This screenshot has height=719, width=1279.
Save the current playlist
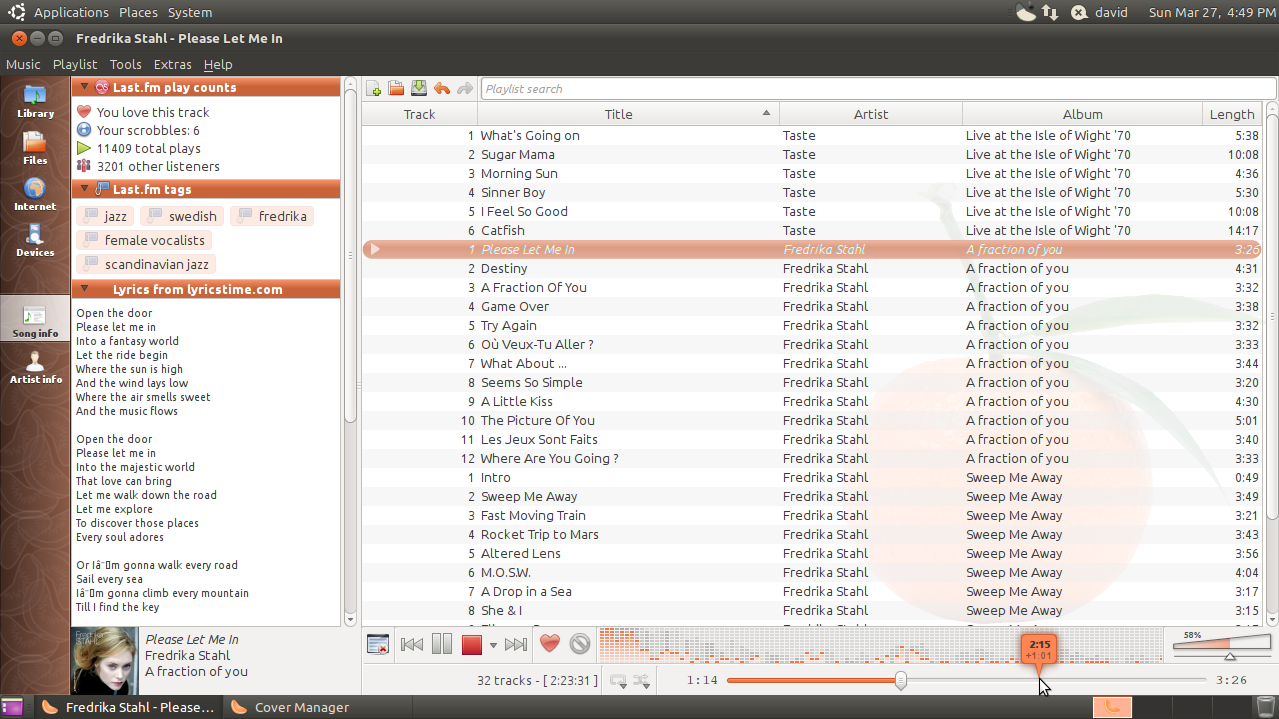click(x=419, y=88)
